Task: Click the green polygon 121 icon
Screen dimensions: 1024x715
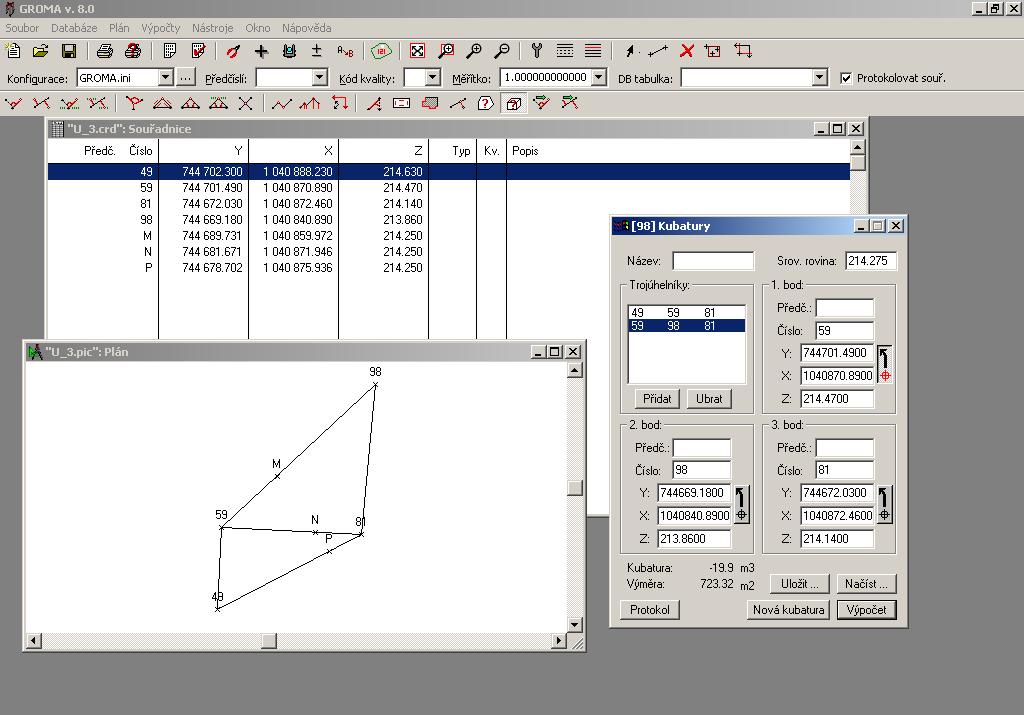Action: pos(381,51)
